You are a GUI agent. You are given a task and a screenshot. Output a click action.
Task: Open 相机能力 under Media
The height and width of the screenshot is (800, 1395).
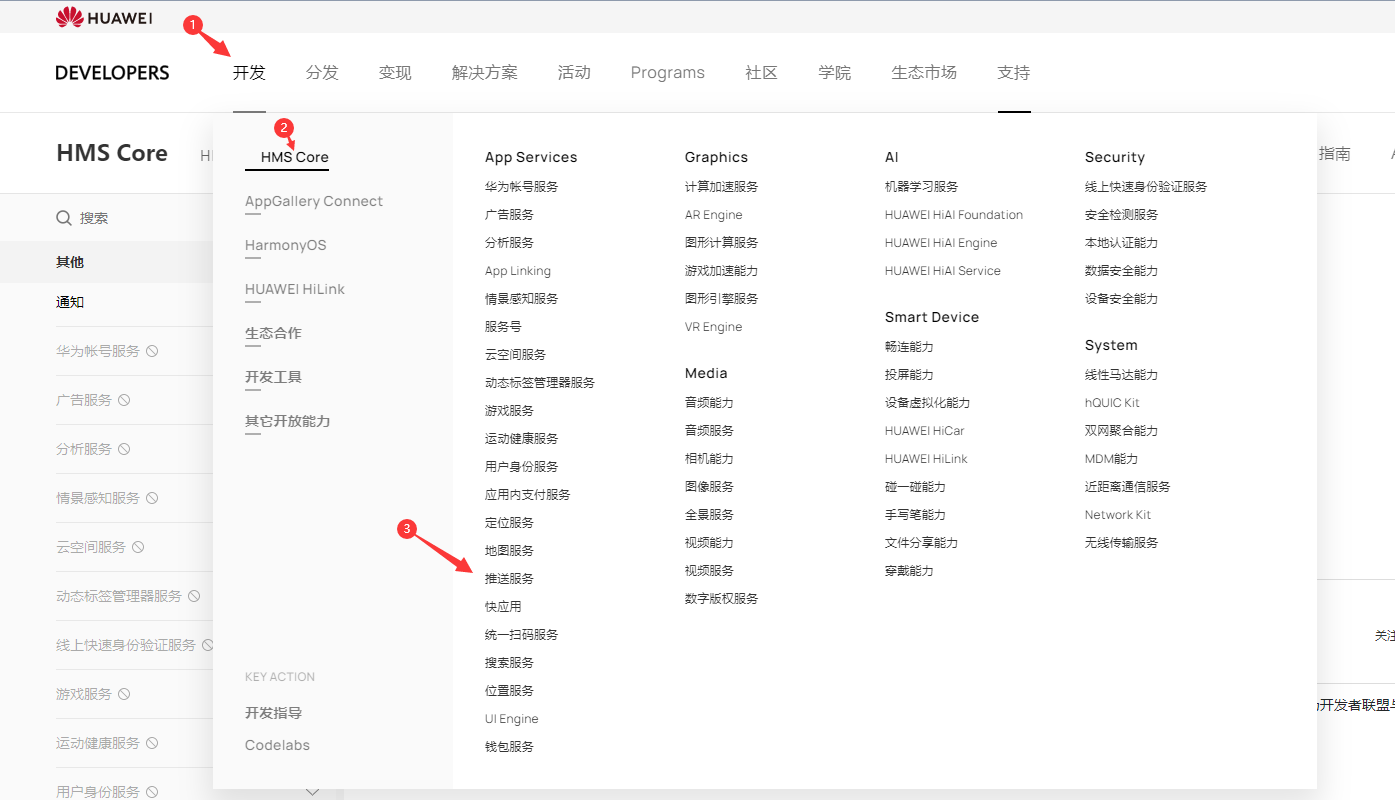(x=709, y=459)
